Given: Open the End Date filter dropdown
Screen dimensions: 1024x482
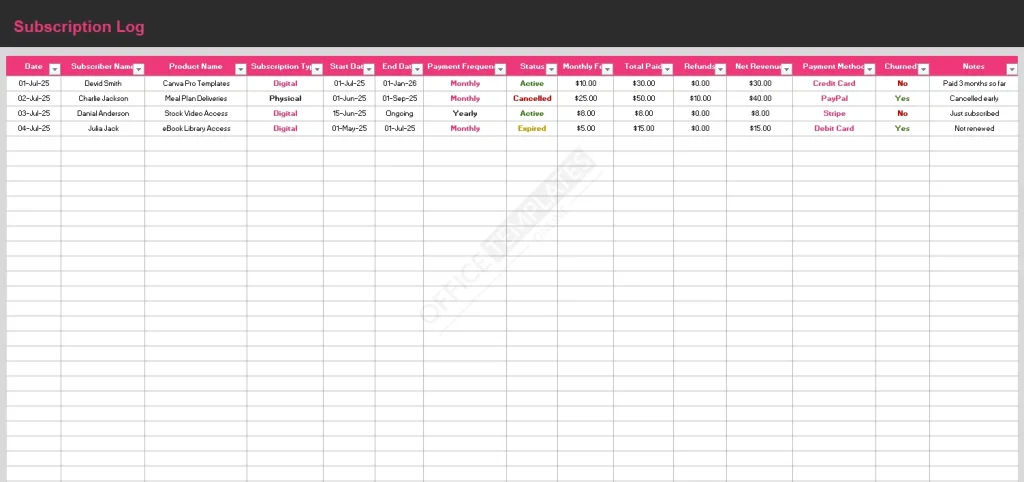Looking at the screenshot, I should tap(417, 69).
